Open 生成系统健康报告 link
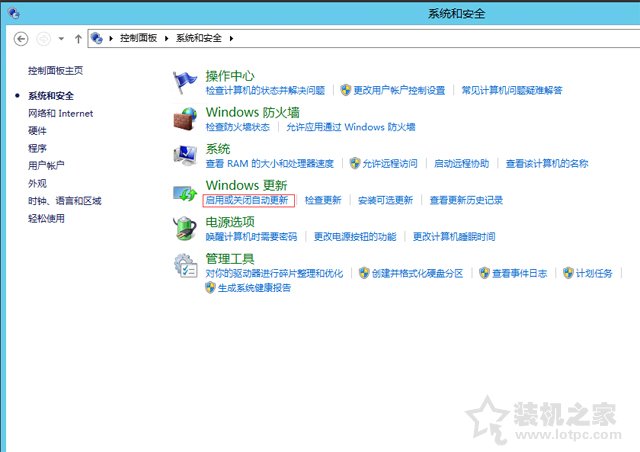640x452 pixels. pyautogui.click(x=254, y=288)
